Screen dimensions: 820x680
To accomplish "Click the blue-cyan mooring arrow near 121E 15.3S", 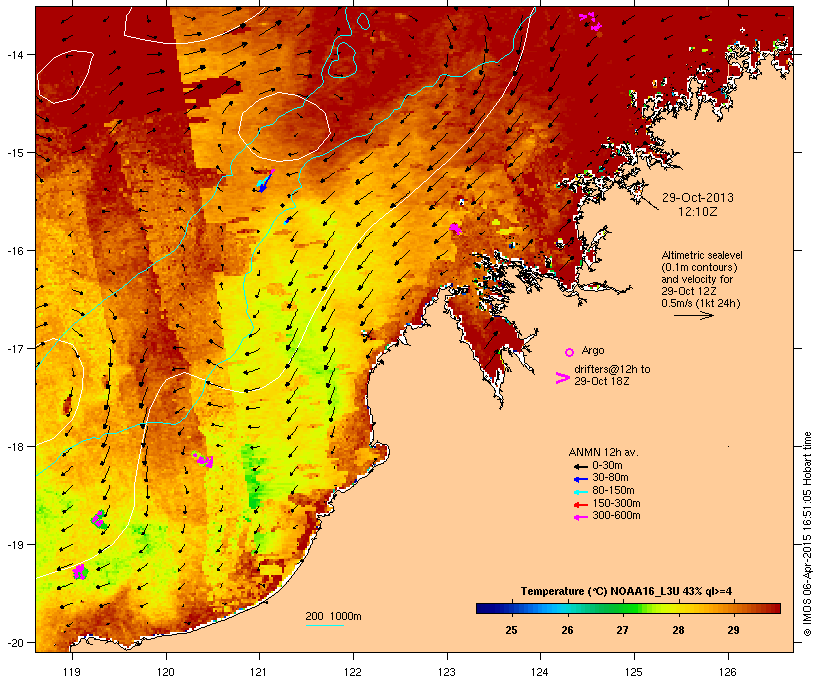I will [x=265, y=181].
